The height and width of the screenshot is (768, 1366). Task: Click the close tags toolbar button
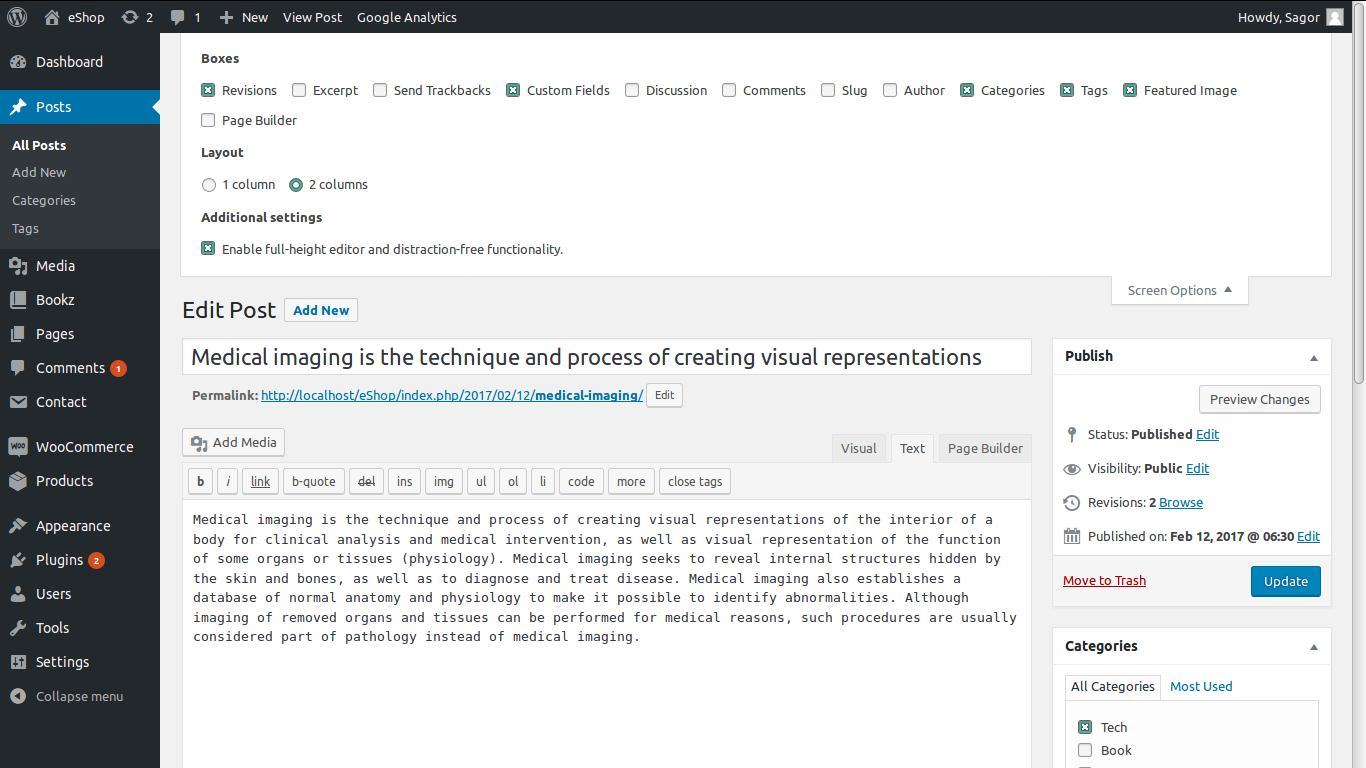pyautogui.click(x=695, y=482)
